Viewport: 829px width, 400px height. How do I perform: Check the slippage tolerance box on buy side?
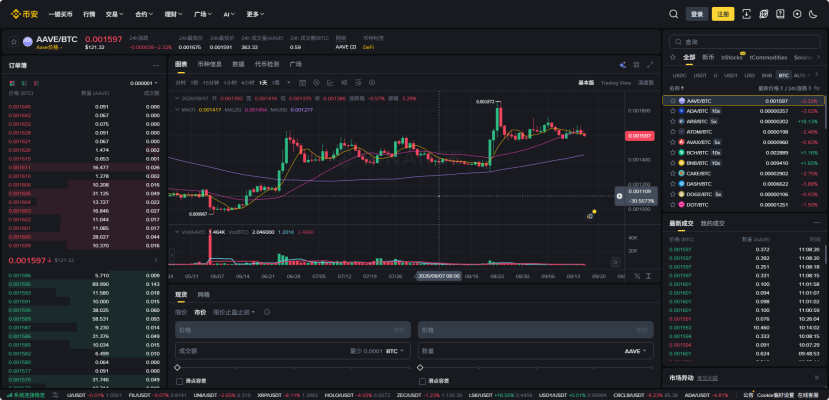coord(179,381)
